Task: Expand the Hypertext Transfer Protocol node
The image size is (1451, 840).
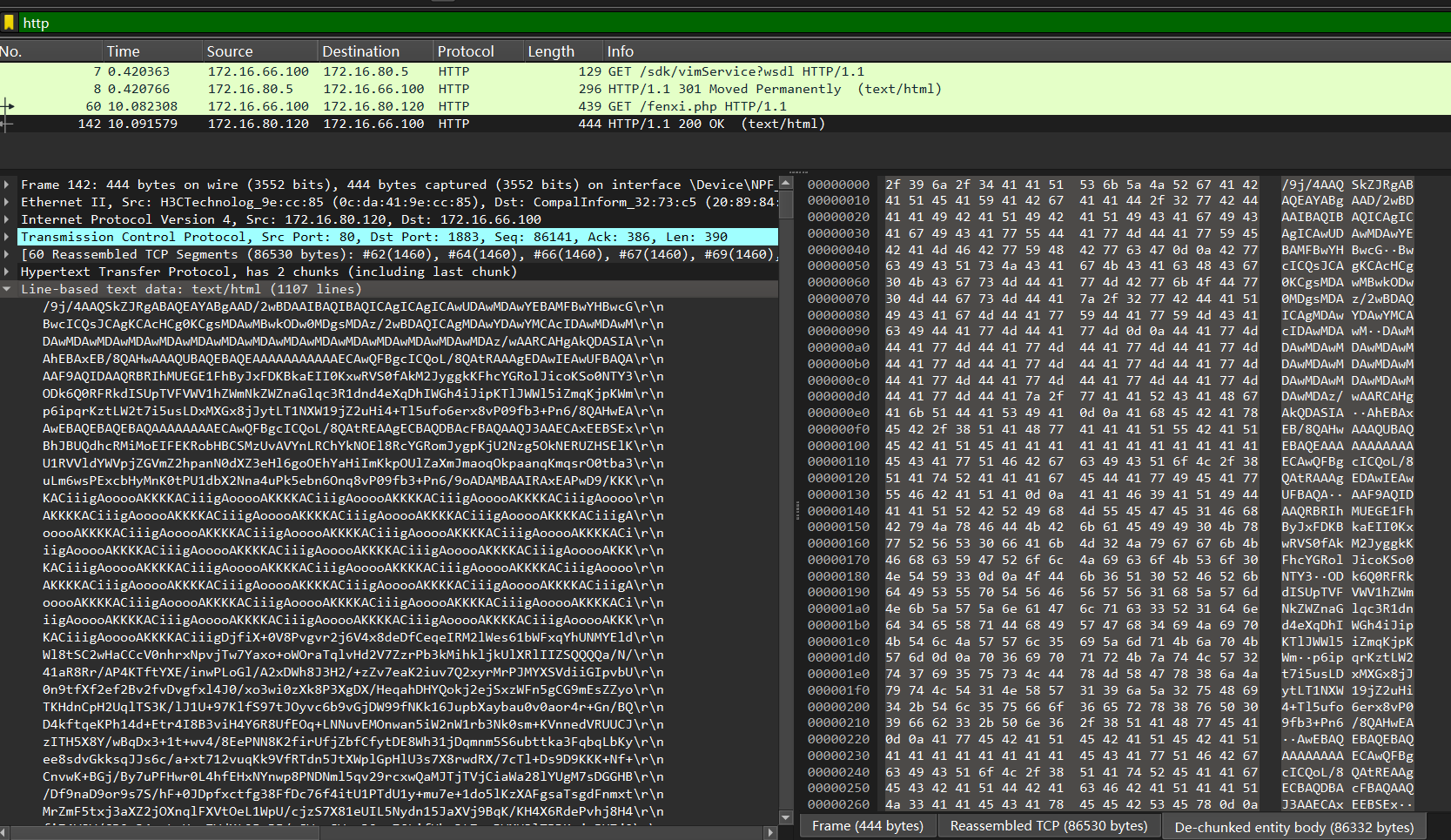Action: (7, 272)
